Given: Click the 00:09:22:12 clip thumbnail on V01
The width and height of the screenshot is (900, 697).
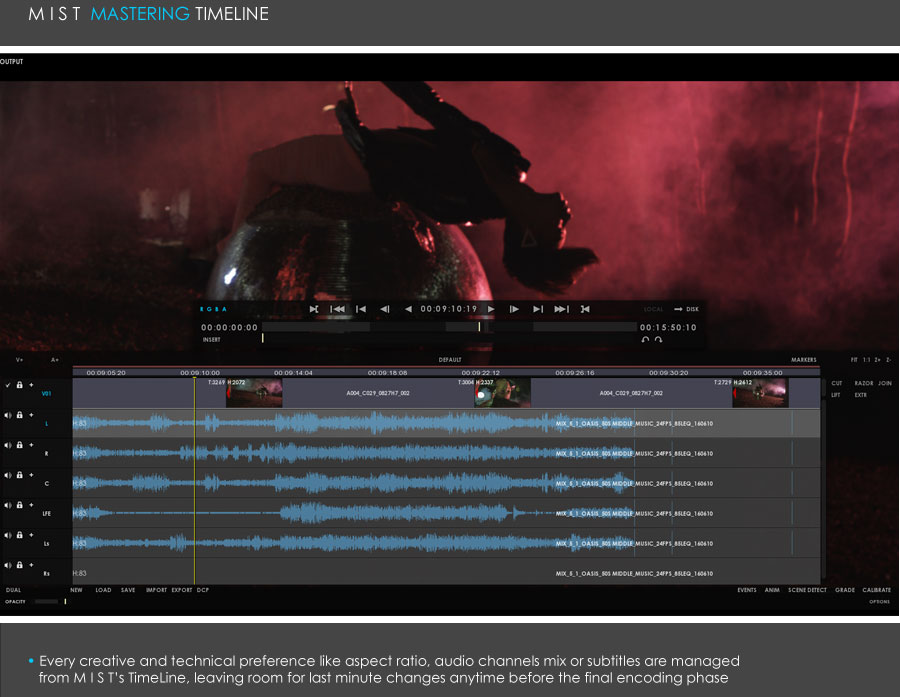Looking at the screenshot, I should 502,393.
